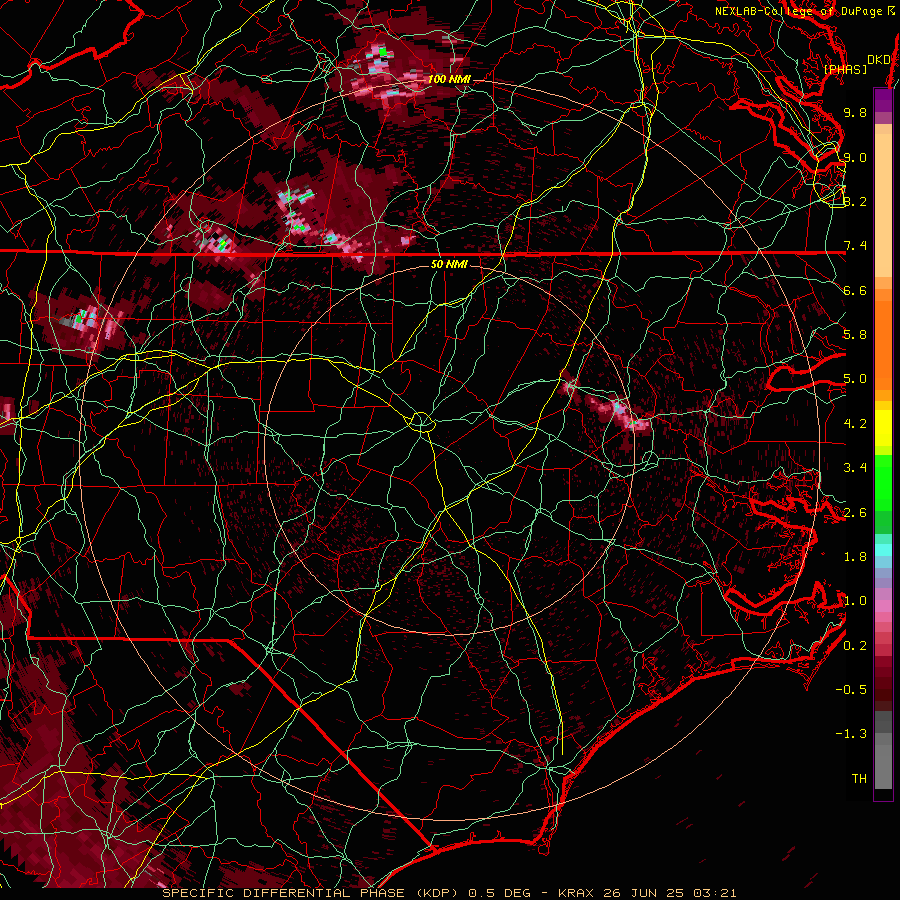
Task: Click the "DKD" label above the color scale
Action: point(879,60)
